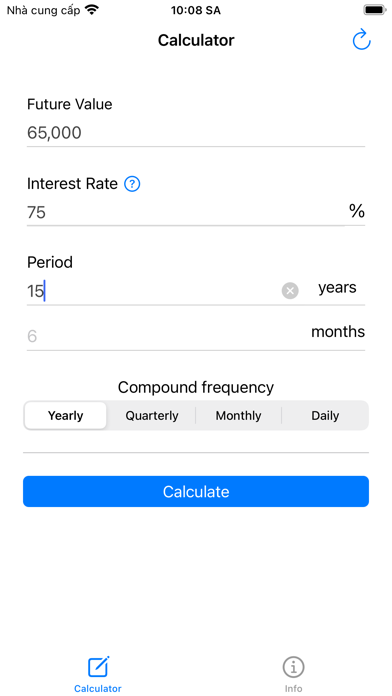Tap the battery indicator icon
Viewport: 392px width, 696px height.
point(375,10)
